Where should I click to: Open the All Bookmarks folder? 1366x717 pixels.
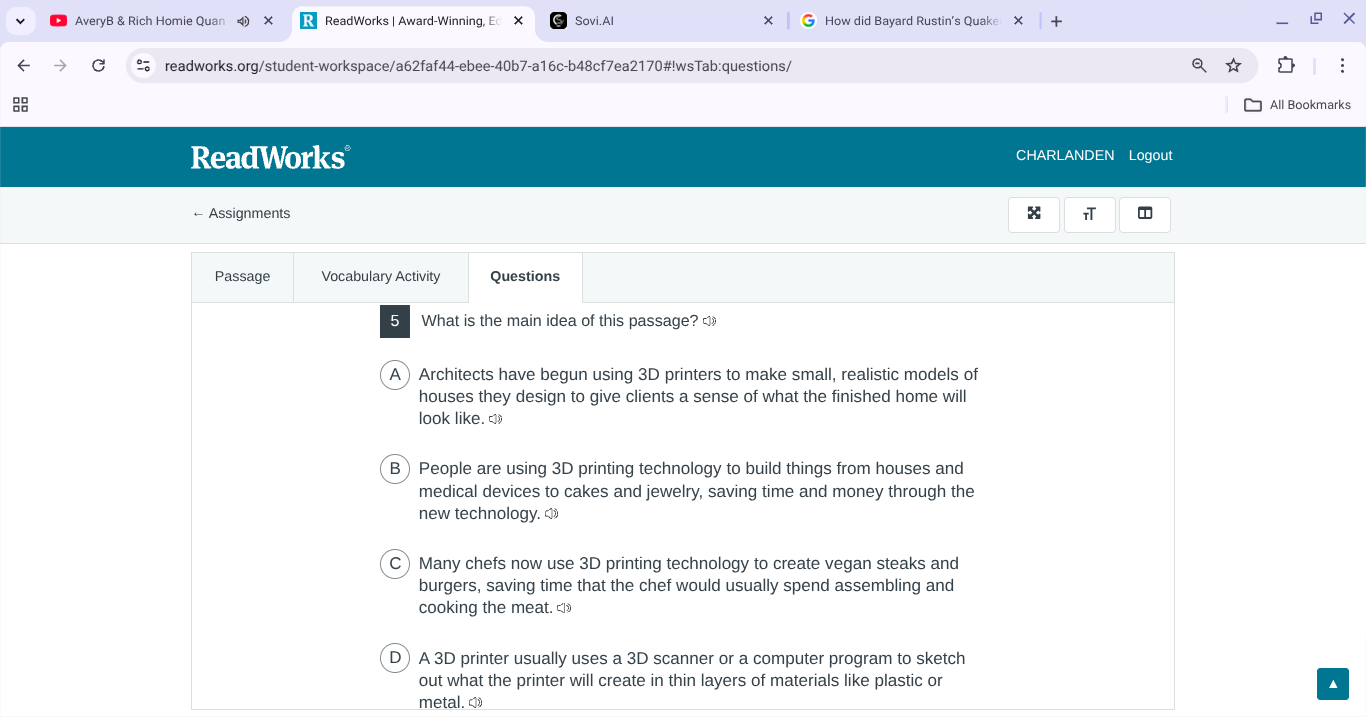pyautogui.click(x=1297, y=105)
